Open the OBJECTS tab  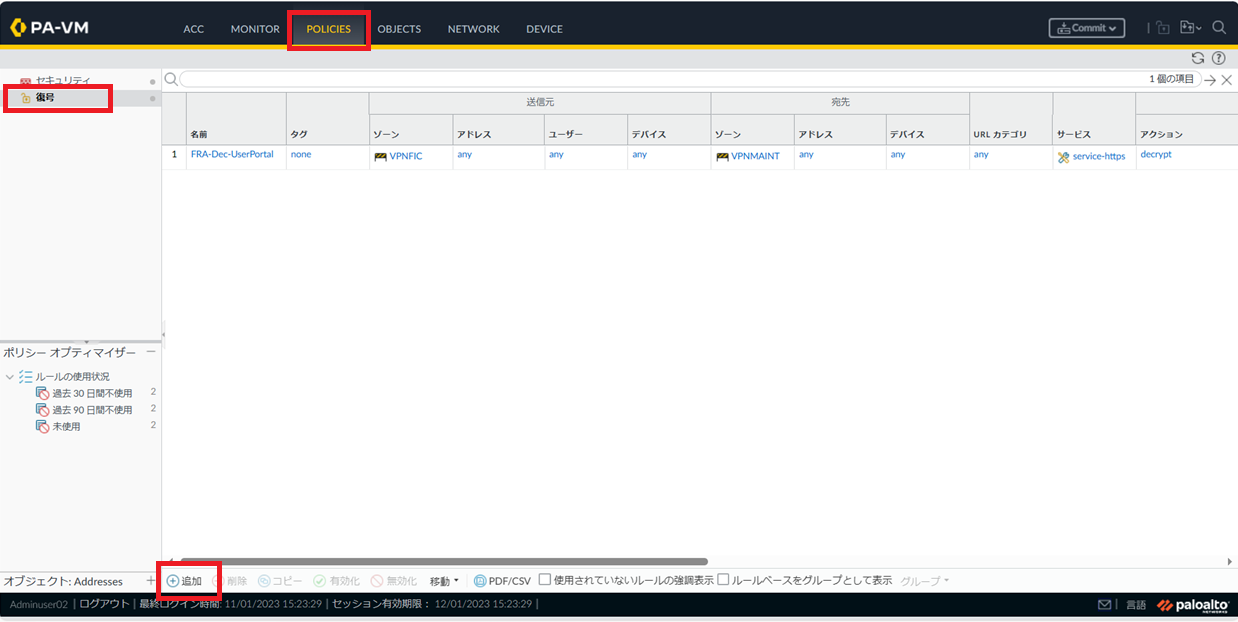pyautogui.click(x=399, y=29)
